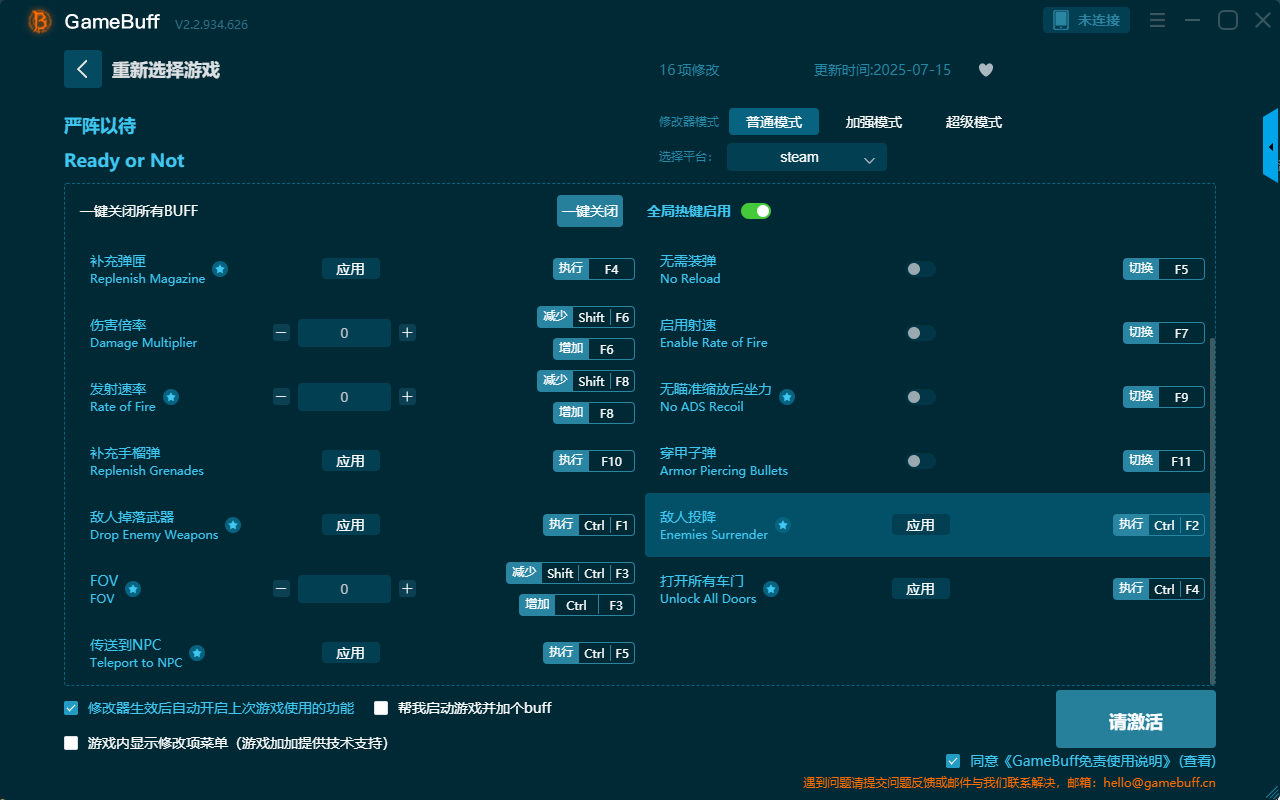Switch to the 超级模式 mode tab
The width and height of the screenshot is (1280, 800).
(x=973, y=121)
